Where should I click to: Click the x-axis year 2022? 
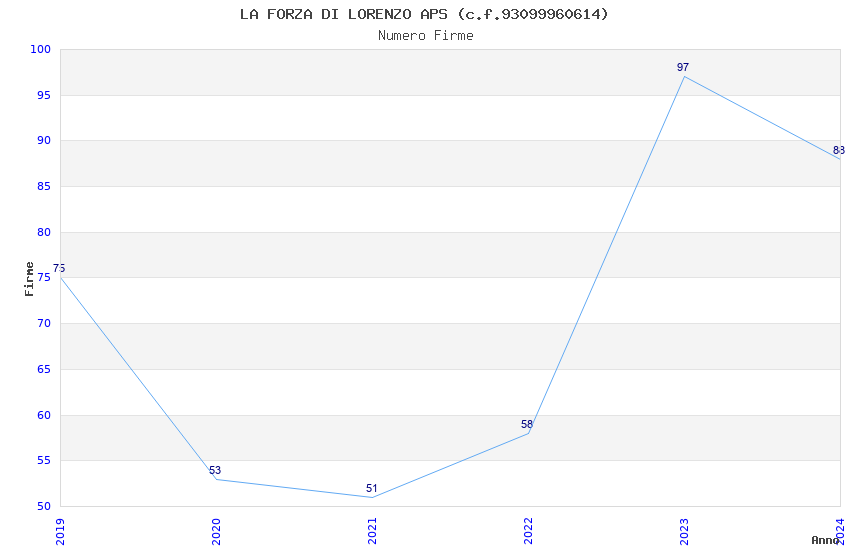click(x=529, y=531)
